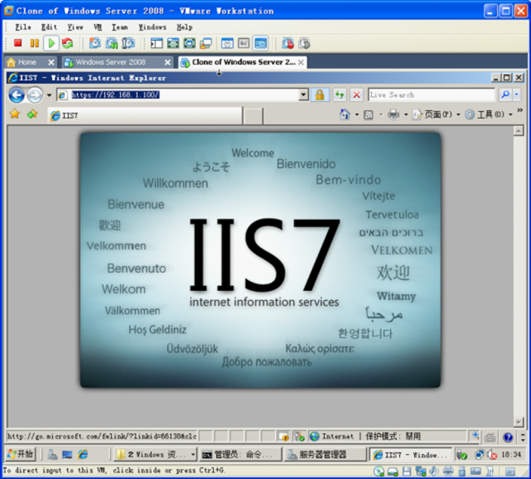Screen dimensions: 531x479
Task: Click the take snapshot toolbar icon
Action: pyautogui.click(x=95, y=43)
